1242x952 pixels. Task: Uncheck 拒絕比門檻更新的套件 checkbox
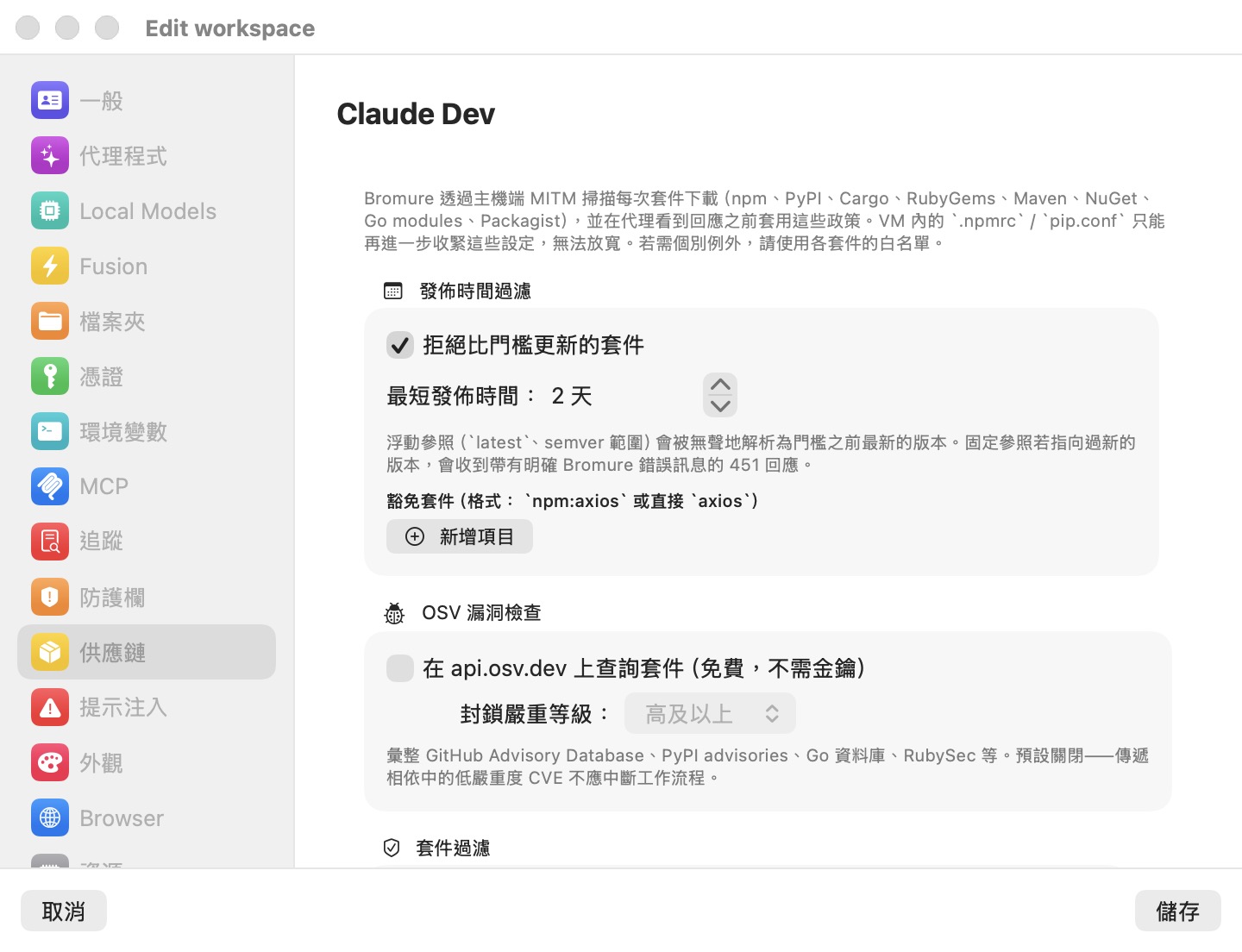coord(400,346)
